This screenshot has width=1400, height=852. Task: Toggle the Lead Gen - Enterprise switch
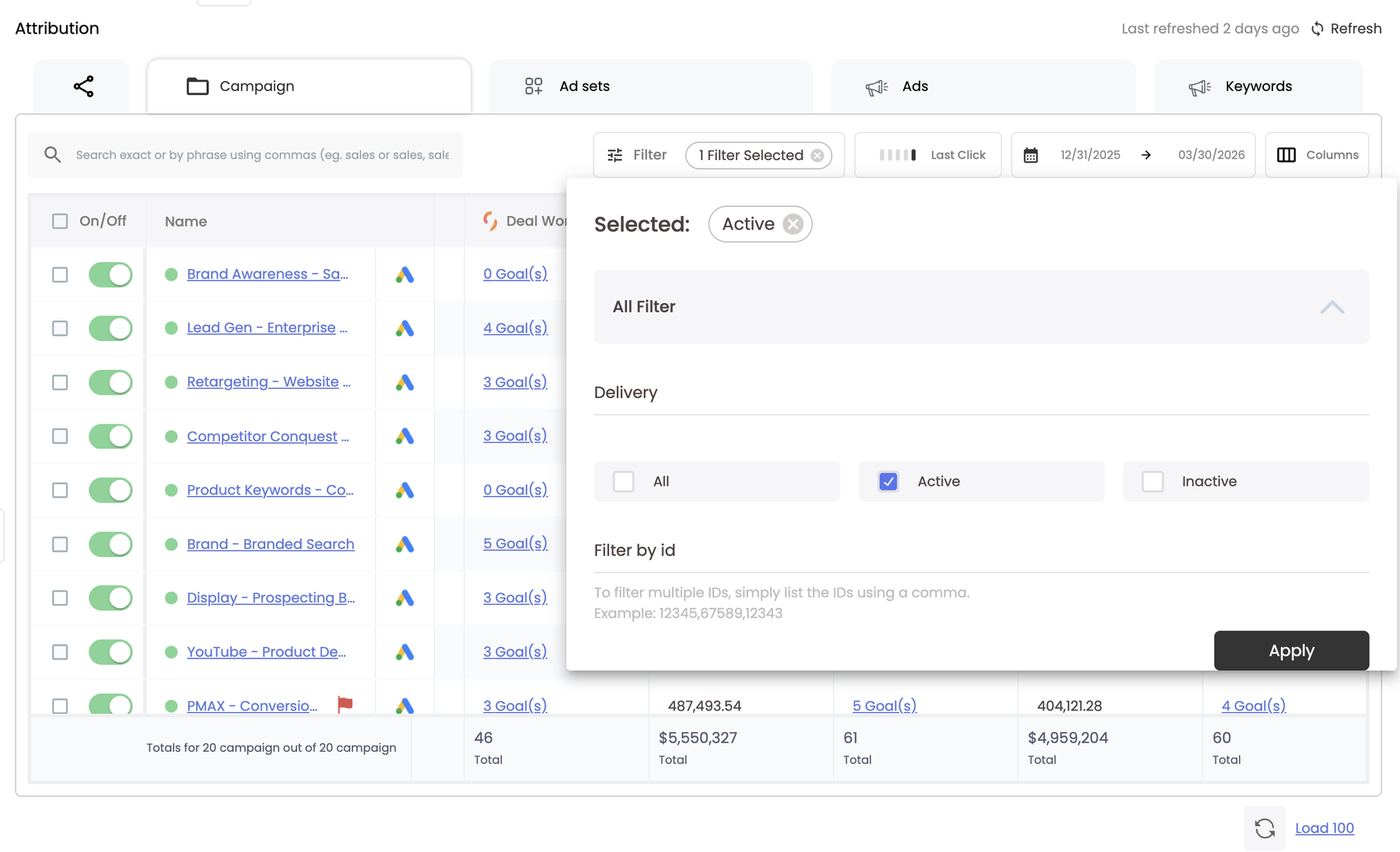110,328
